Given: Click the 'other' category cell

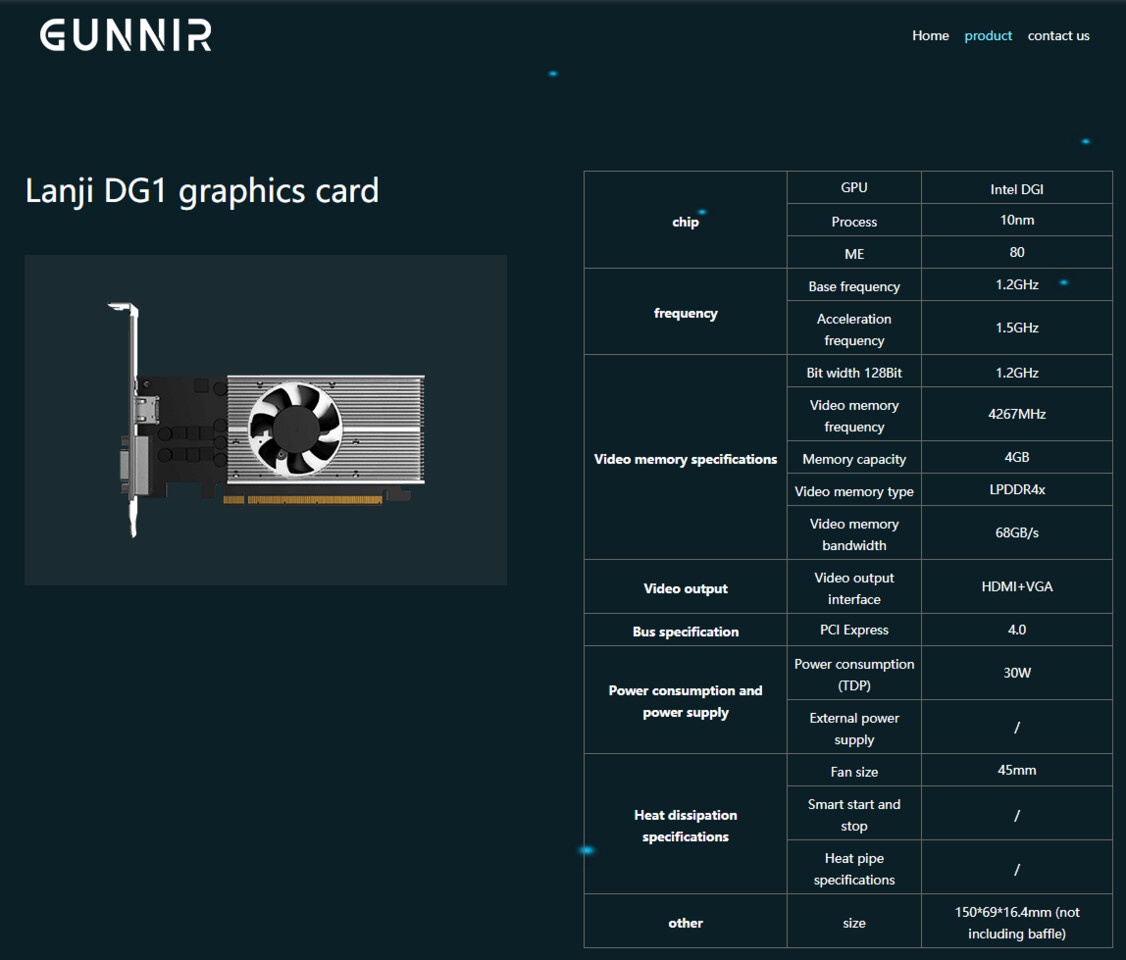Looking at the screenshot, I should (686, 921).
